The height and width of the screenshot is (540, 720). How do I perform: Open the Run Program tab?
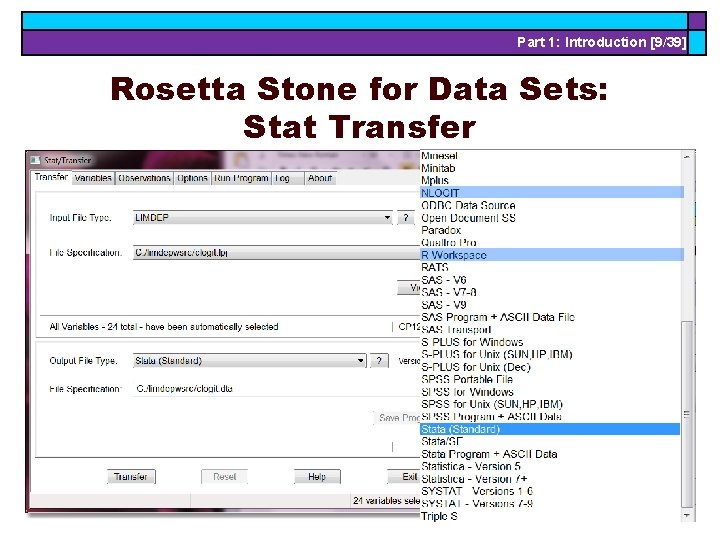coord(241,178)
